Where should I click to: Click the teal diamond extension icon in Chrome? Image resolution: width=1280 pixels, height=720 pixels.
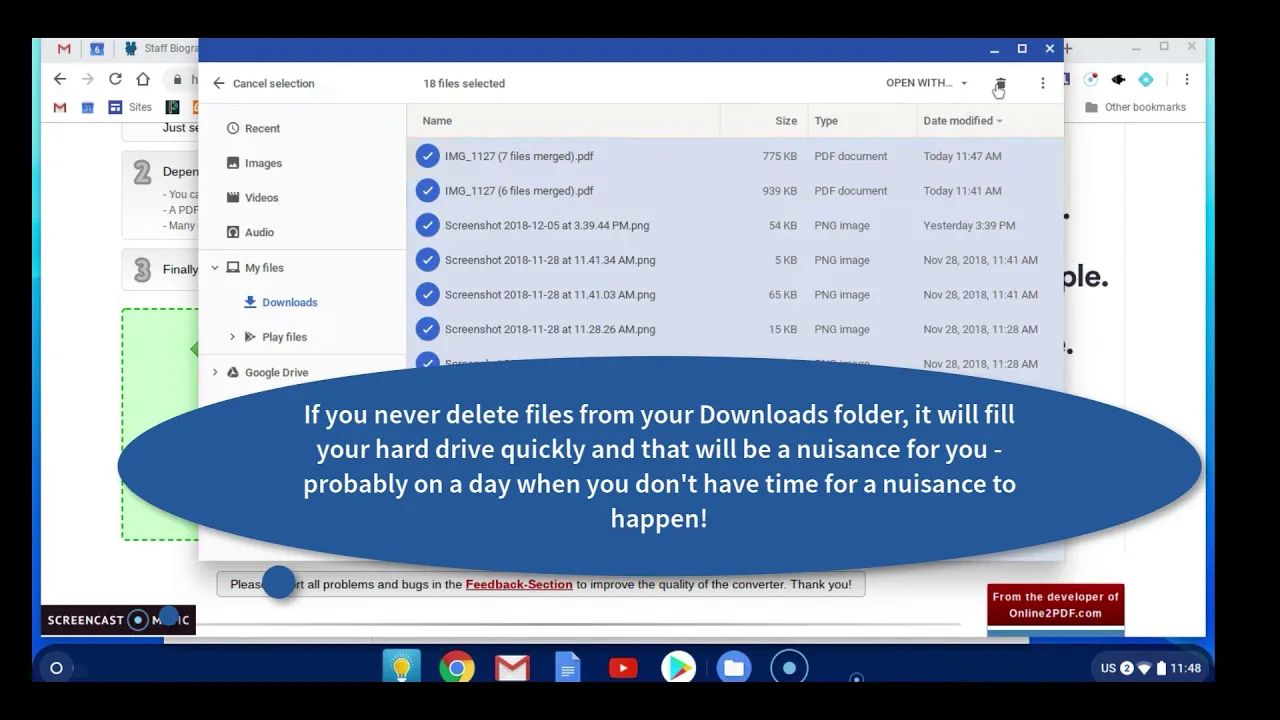pos(1146,79)
